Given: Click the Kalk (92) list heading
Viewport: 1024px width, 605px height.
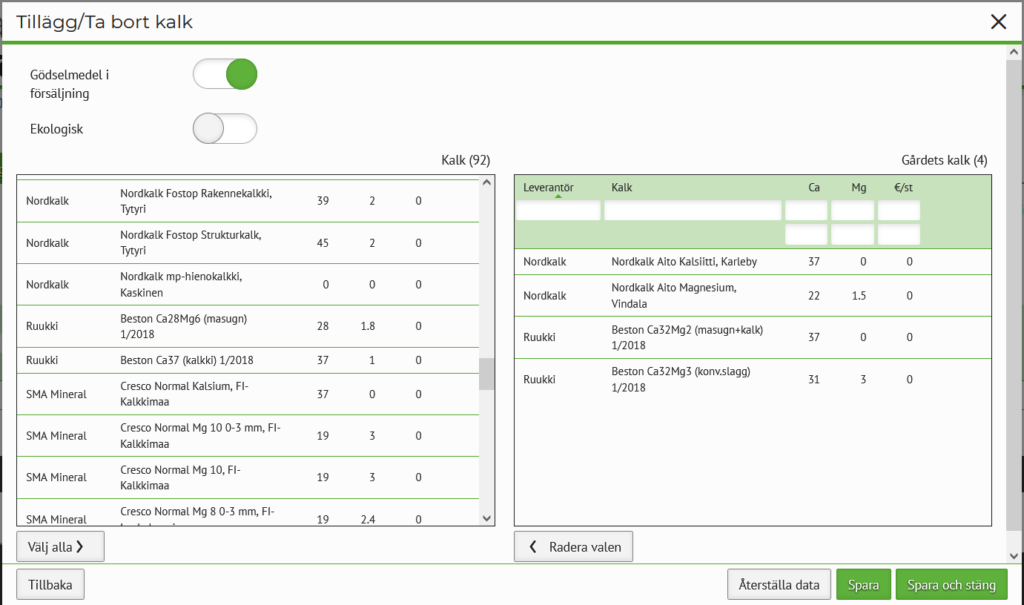Looking at the screenshot, I should (x=465, y=161).
